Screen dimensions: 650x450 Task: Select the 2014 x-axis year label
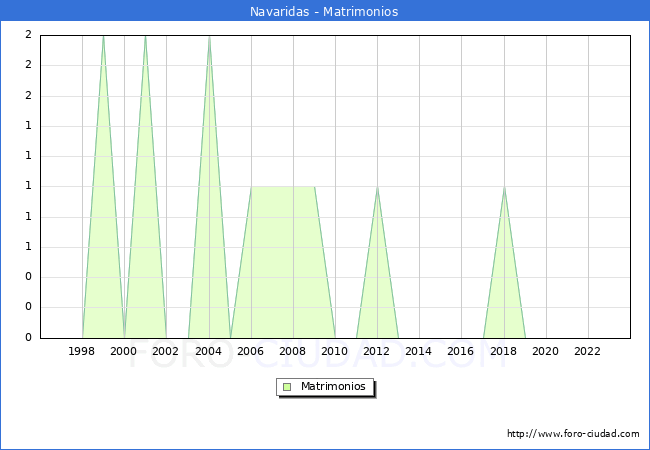[419, 351]
